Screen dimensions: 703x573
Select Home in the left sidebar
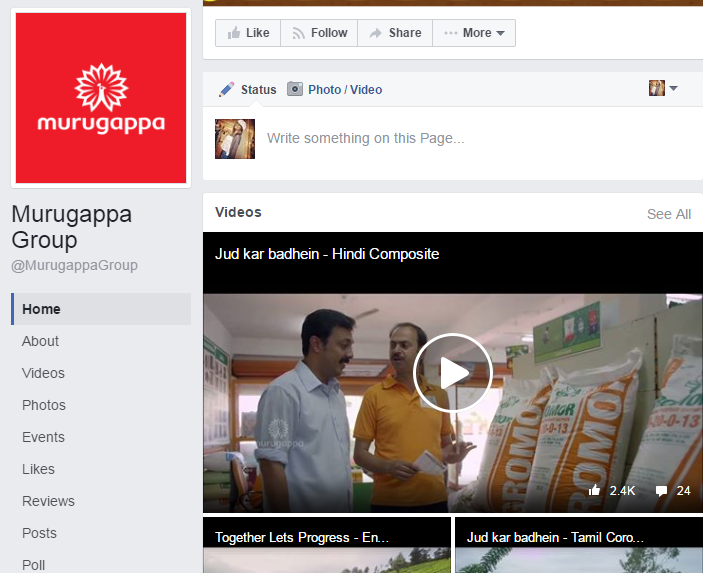101,309
